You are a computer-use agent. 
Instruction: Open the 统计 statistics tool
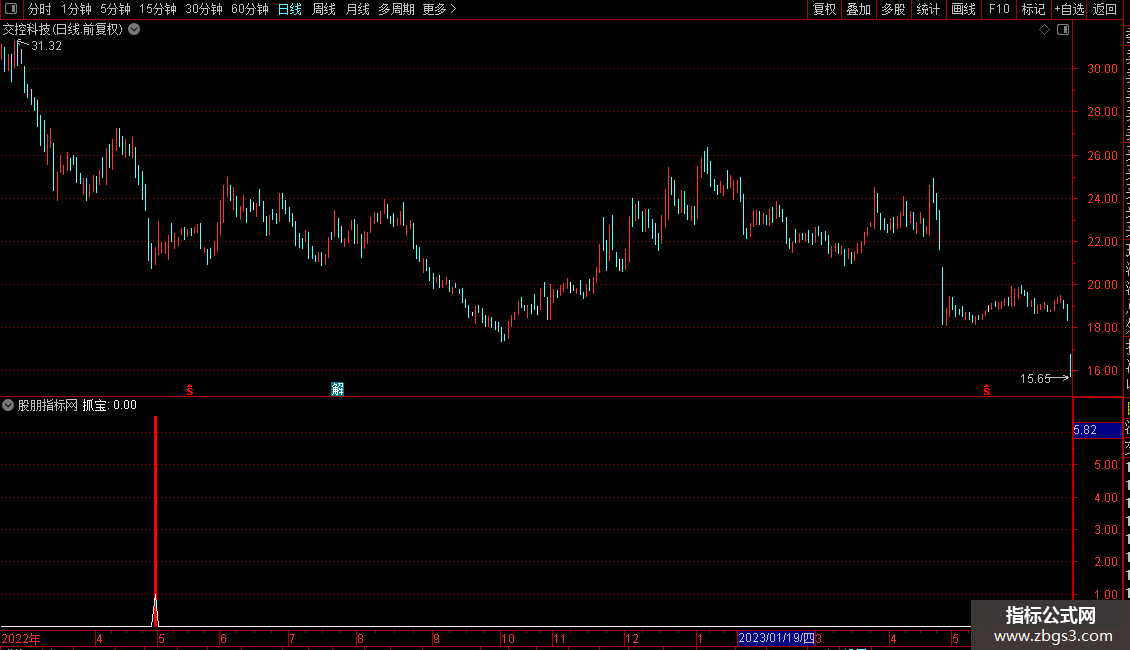click(x=928, y=9)
